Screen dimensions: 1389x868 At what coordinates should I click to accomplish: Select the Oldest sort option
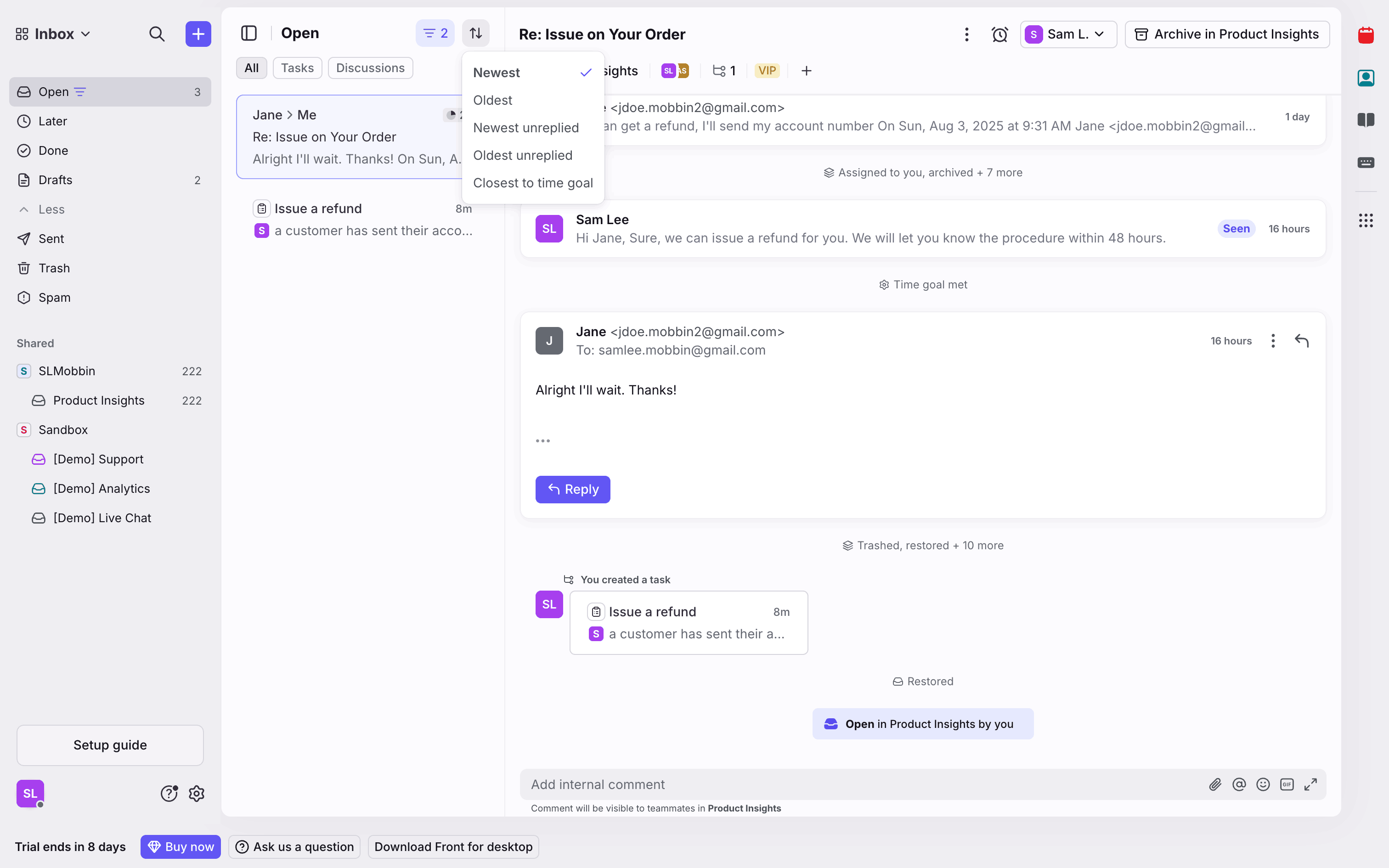(x=492, y=100)
